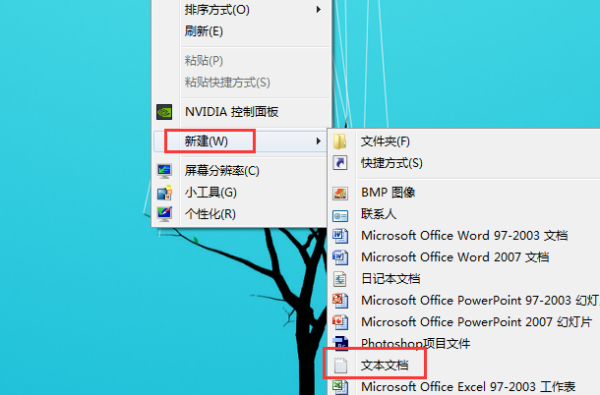Click the gadgets (小工具) icon
The image size is (600, 395).
point(164,192)
